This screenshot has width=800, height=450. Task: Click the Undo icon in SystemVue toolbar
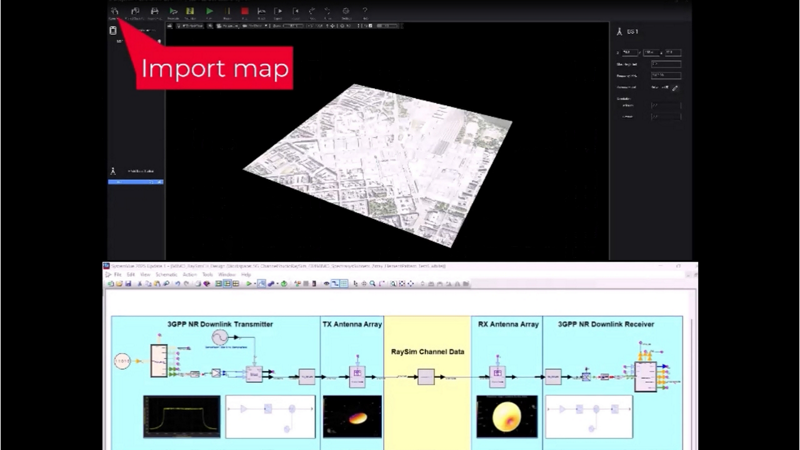point(177,284)
